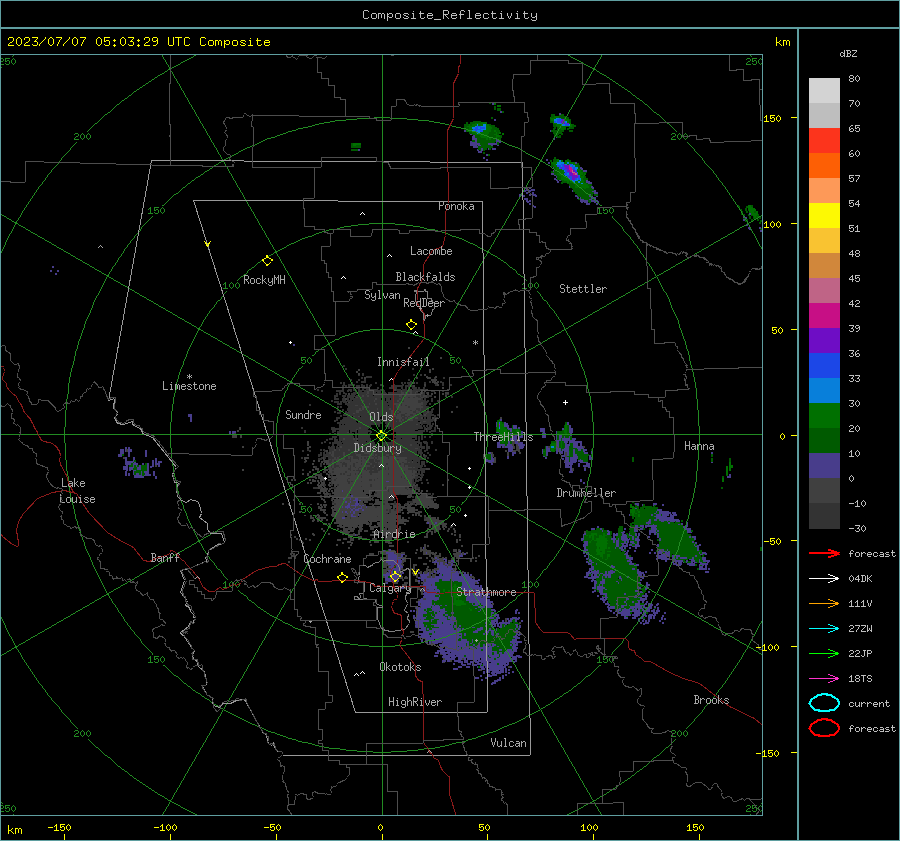
Task: Click the Okotoks city label
Action: coord(400,667)
